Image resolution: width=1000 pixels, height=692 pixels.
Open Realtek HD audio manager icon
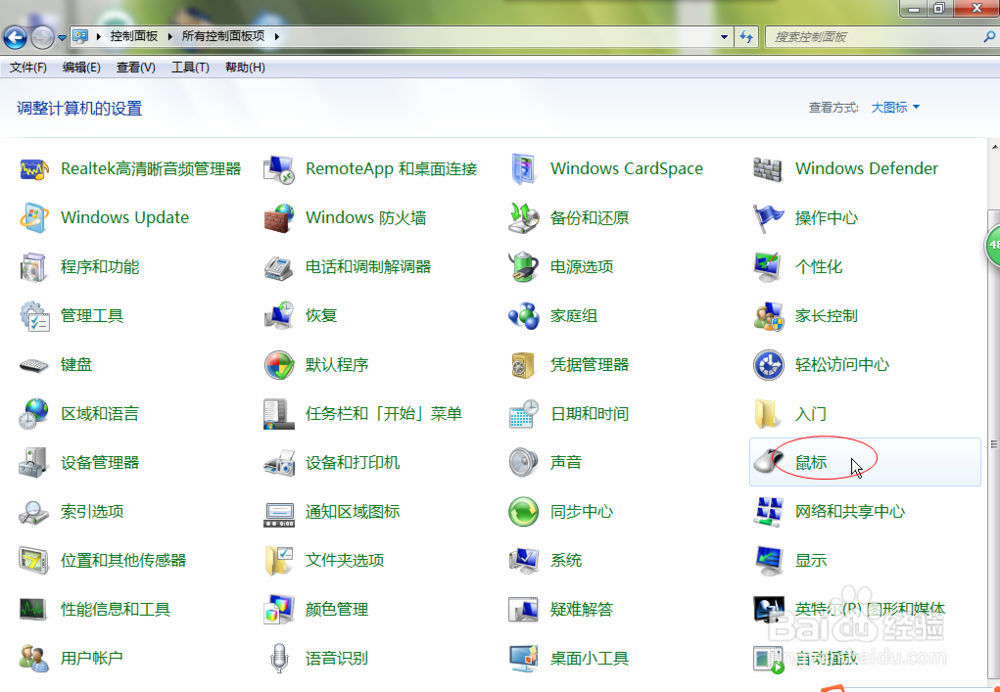pos(34,169)
